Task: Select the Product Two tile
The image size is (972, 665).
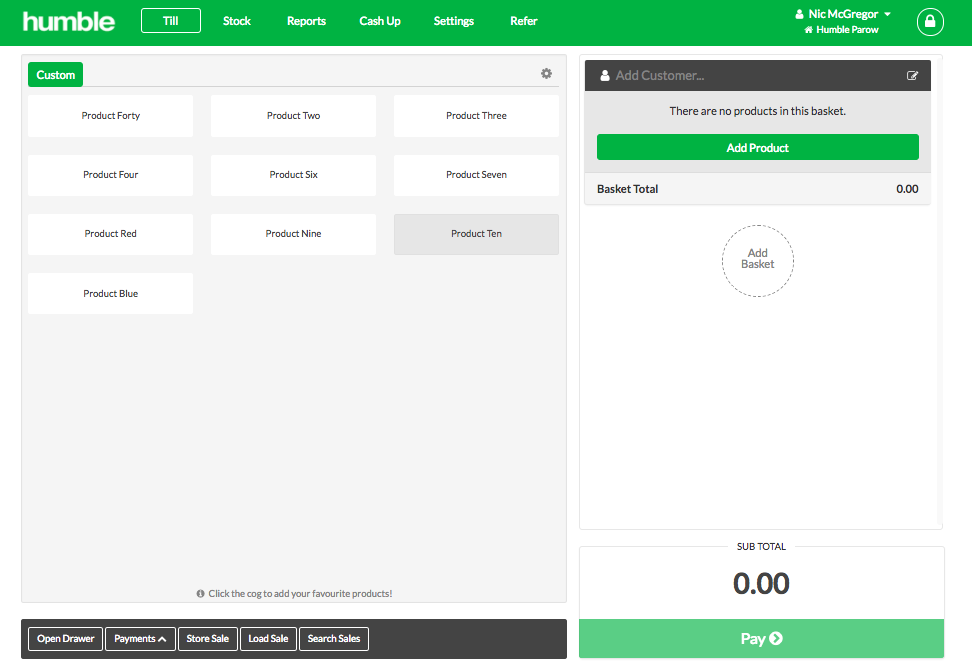Action: pyautogui.click(x=293, y=116)
